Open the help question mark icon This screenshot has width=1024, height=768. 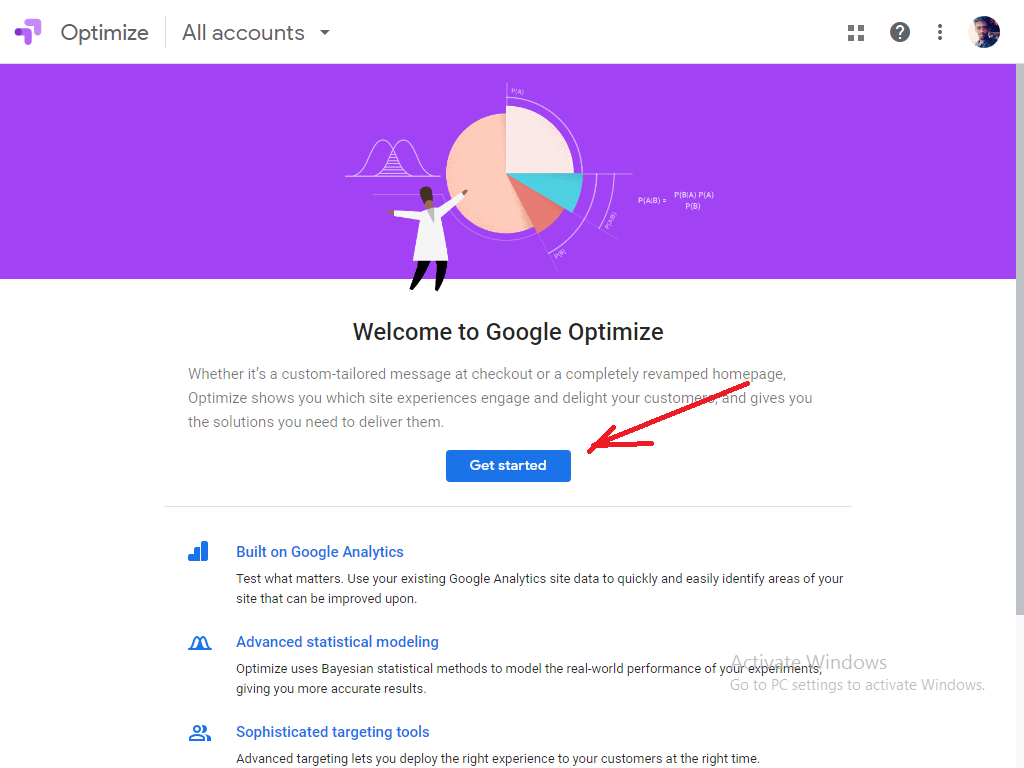click(899, 32)
